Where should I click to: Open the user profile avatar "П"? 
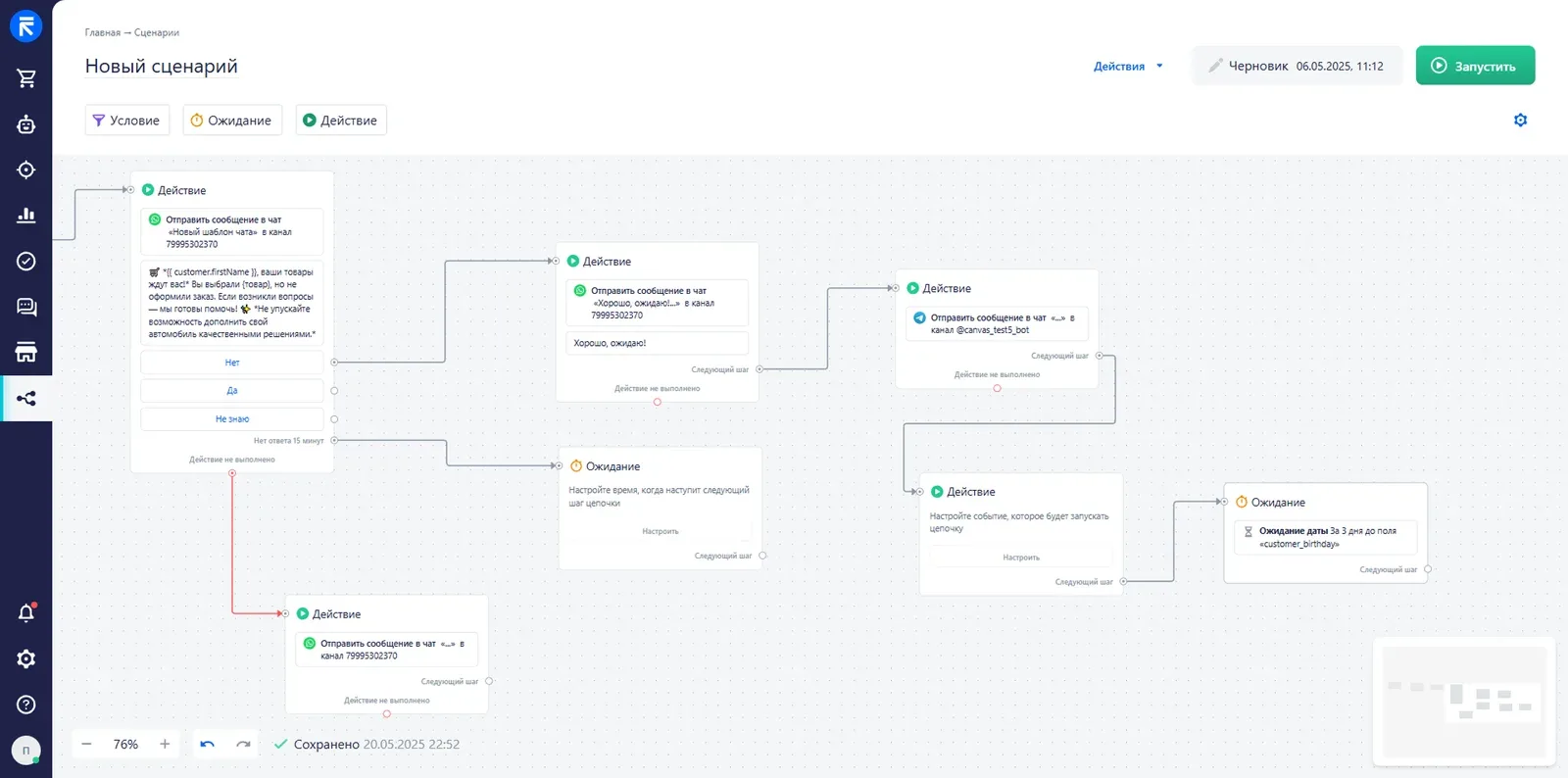pos(26,751)
